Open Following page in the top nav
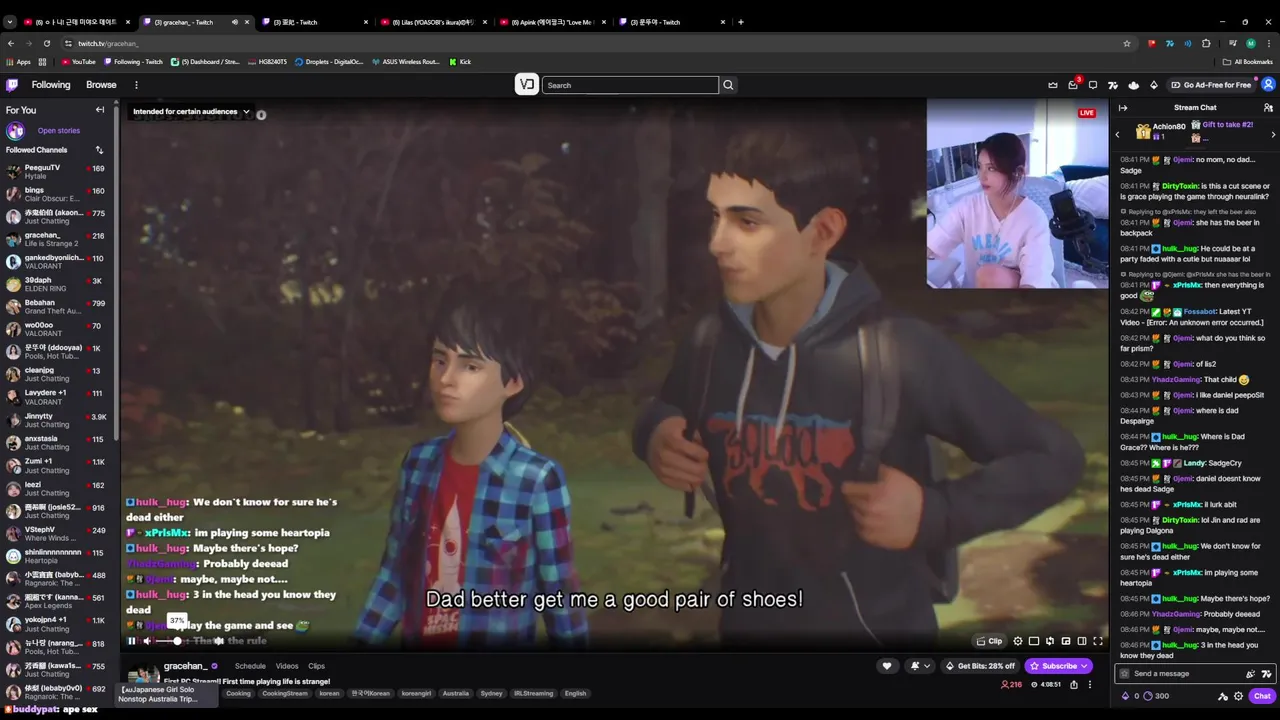The image size is (1280, 720). tap(51, 85)
